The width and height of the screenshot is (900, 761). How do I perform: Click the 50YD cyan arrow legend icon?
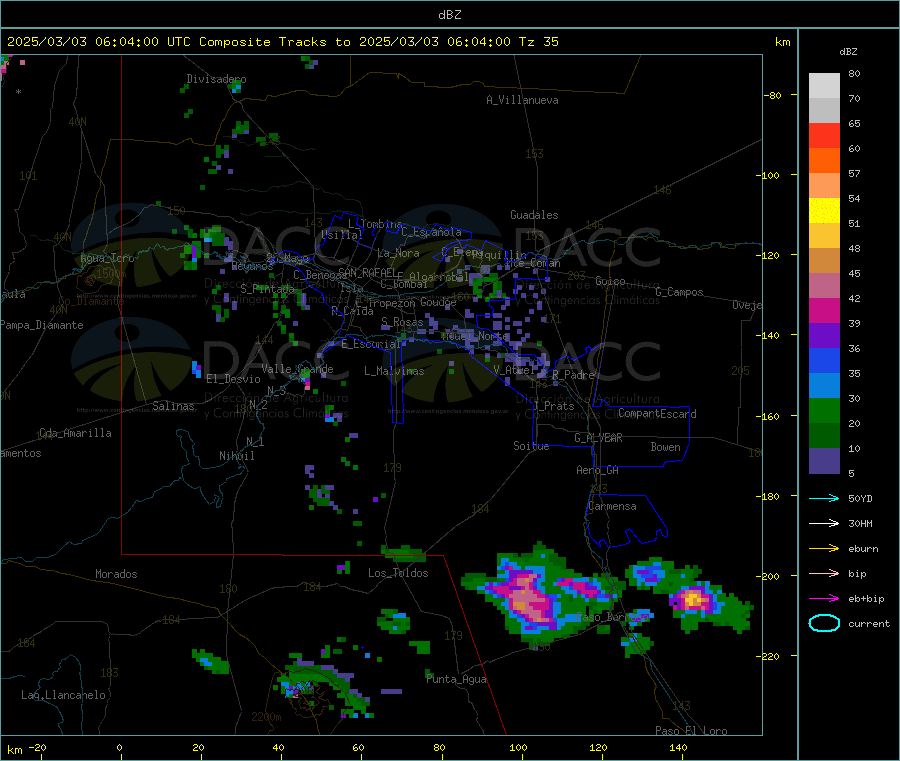coord(824,498)
